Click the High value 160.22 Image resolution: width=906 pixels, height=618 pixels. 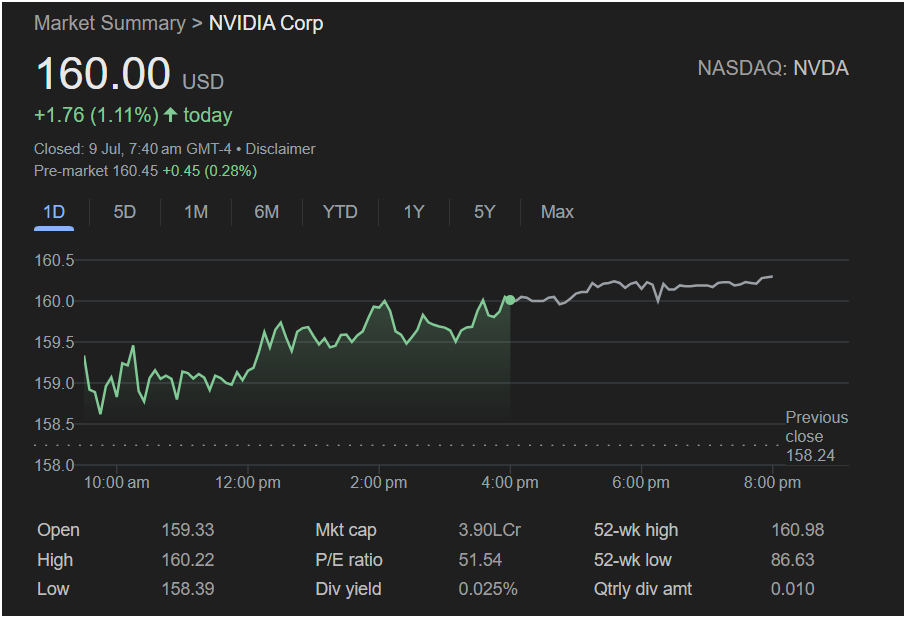(188, 560)
